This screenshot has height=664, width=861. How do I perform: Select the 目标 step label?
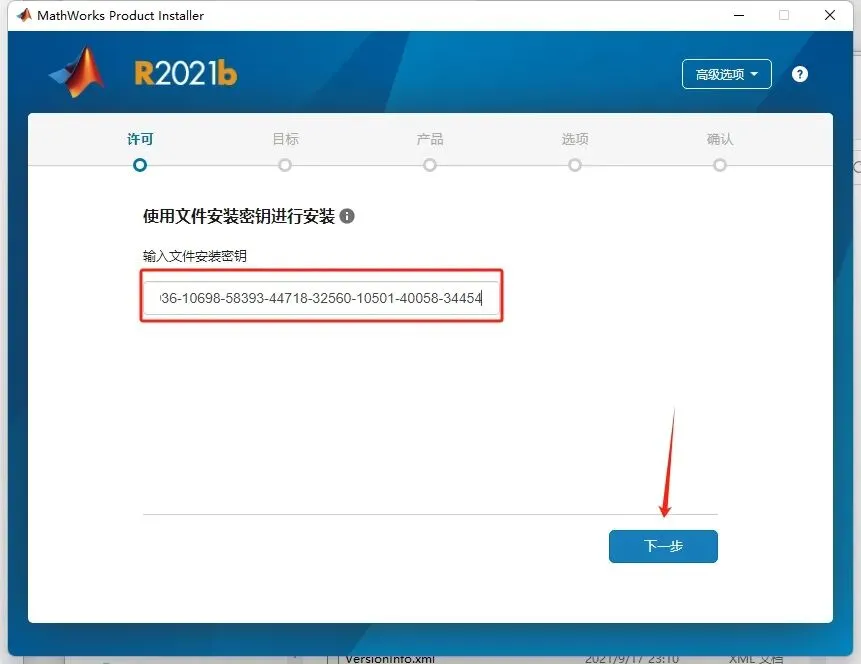click(x=286, y=139)
